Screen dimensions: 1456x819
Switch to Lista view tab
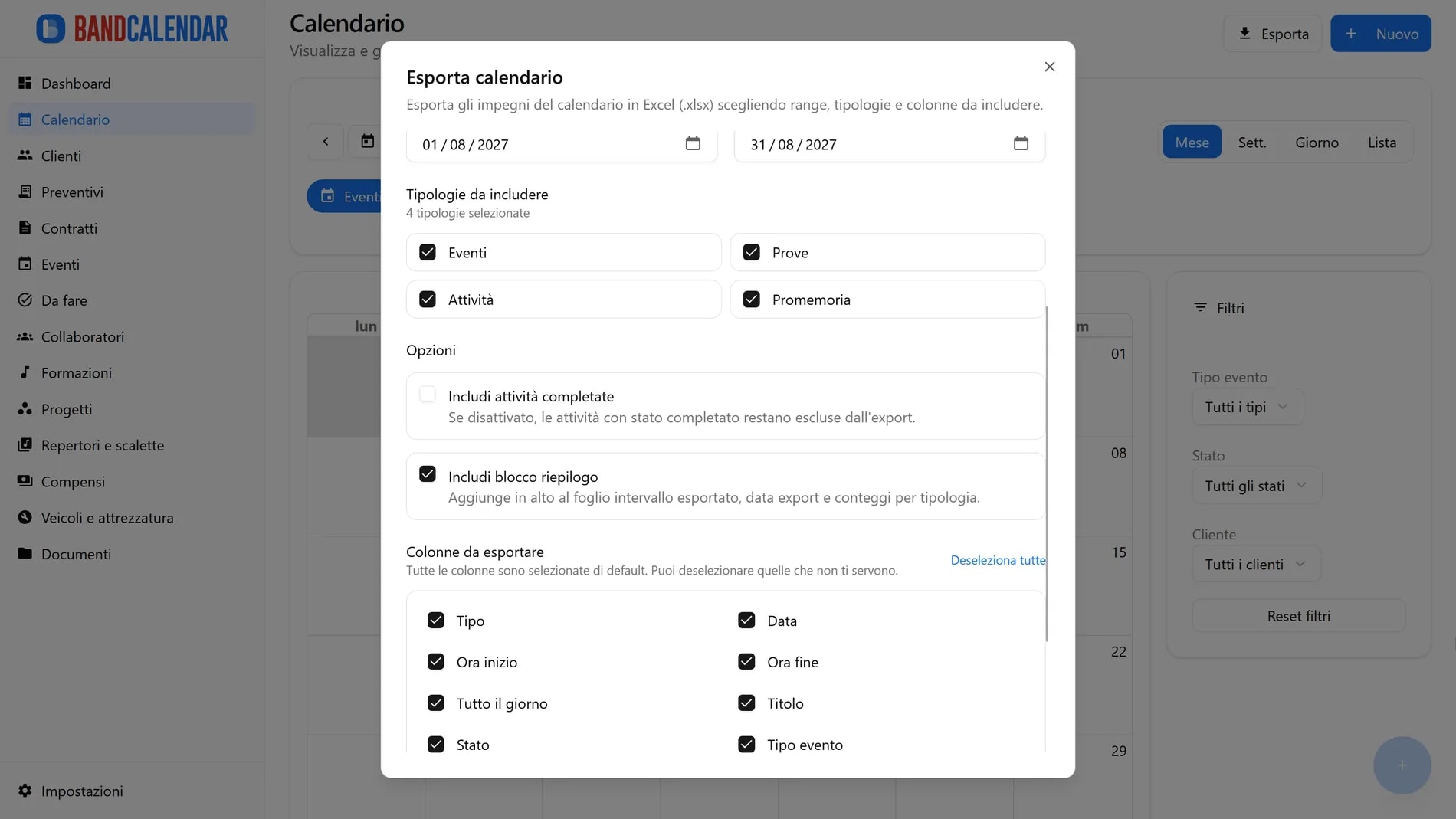(1382, 142)
